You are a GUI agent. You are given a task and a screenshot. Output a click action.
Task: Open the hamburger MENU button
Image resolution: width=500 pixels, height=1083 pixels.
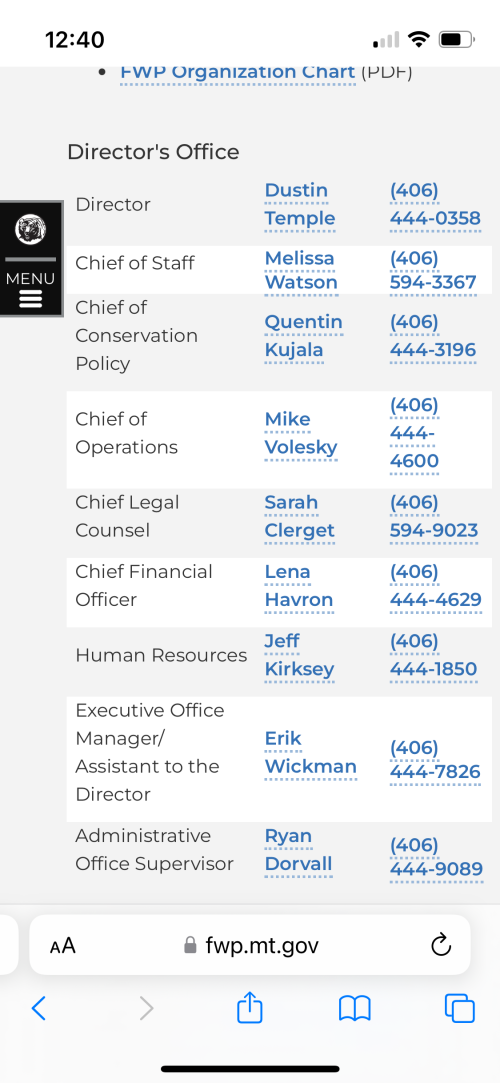tap(30, 289)
